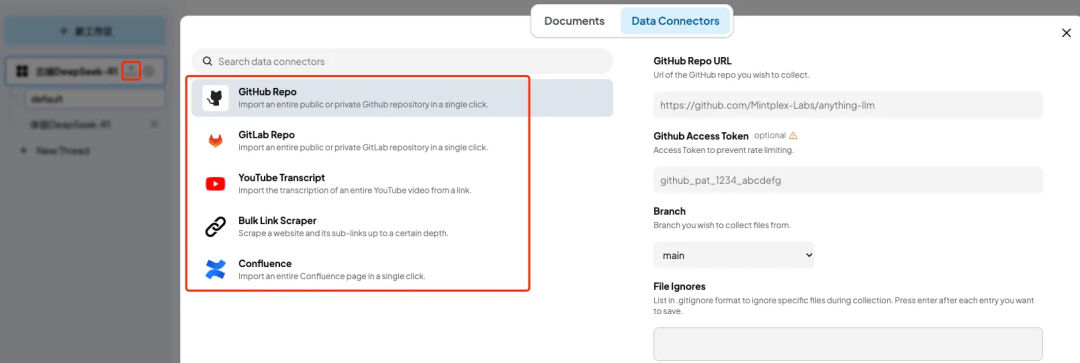Click the 'File Ignores' heading
Screen dimensions: 1080x363
point(679,286)
